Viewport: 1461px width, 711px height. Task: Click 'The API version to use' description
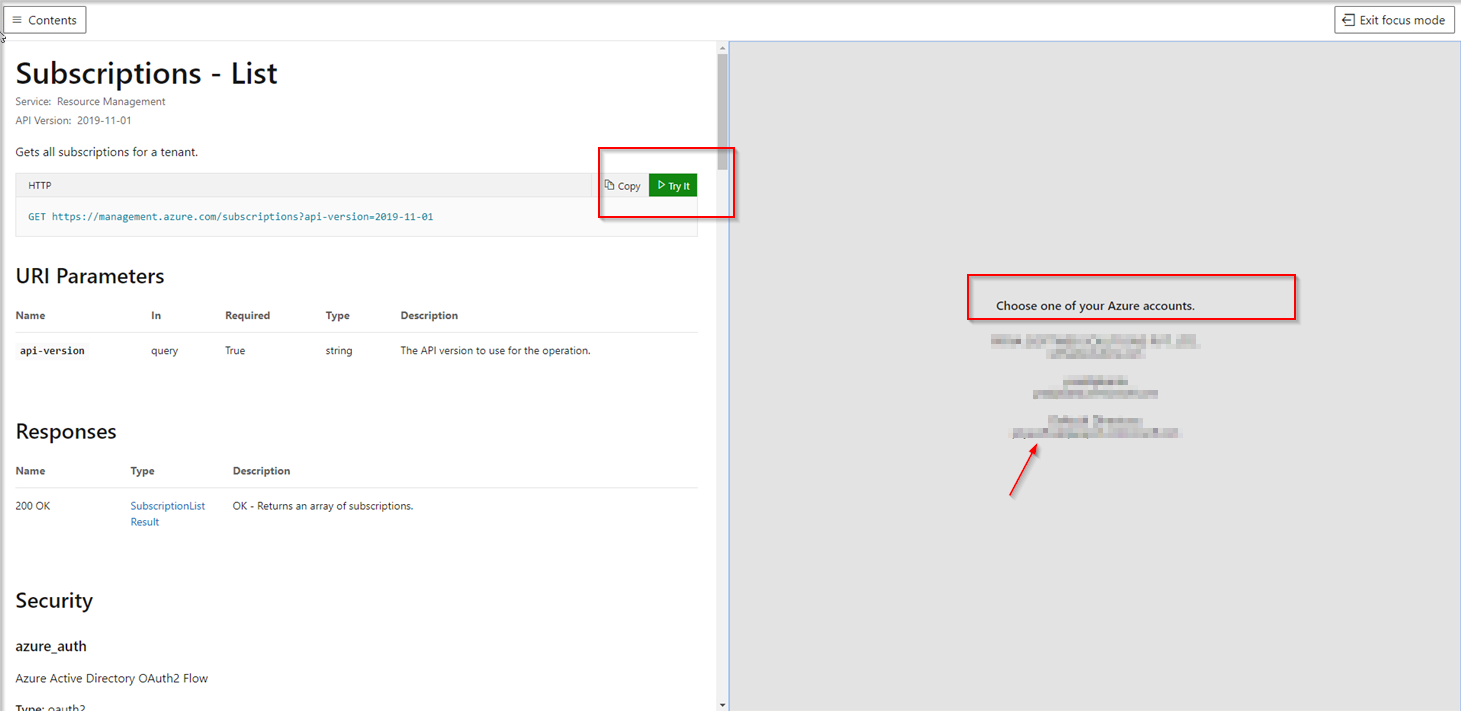pos(496,351)
